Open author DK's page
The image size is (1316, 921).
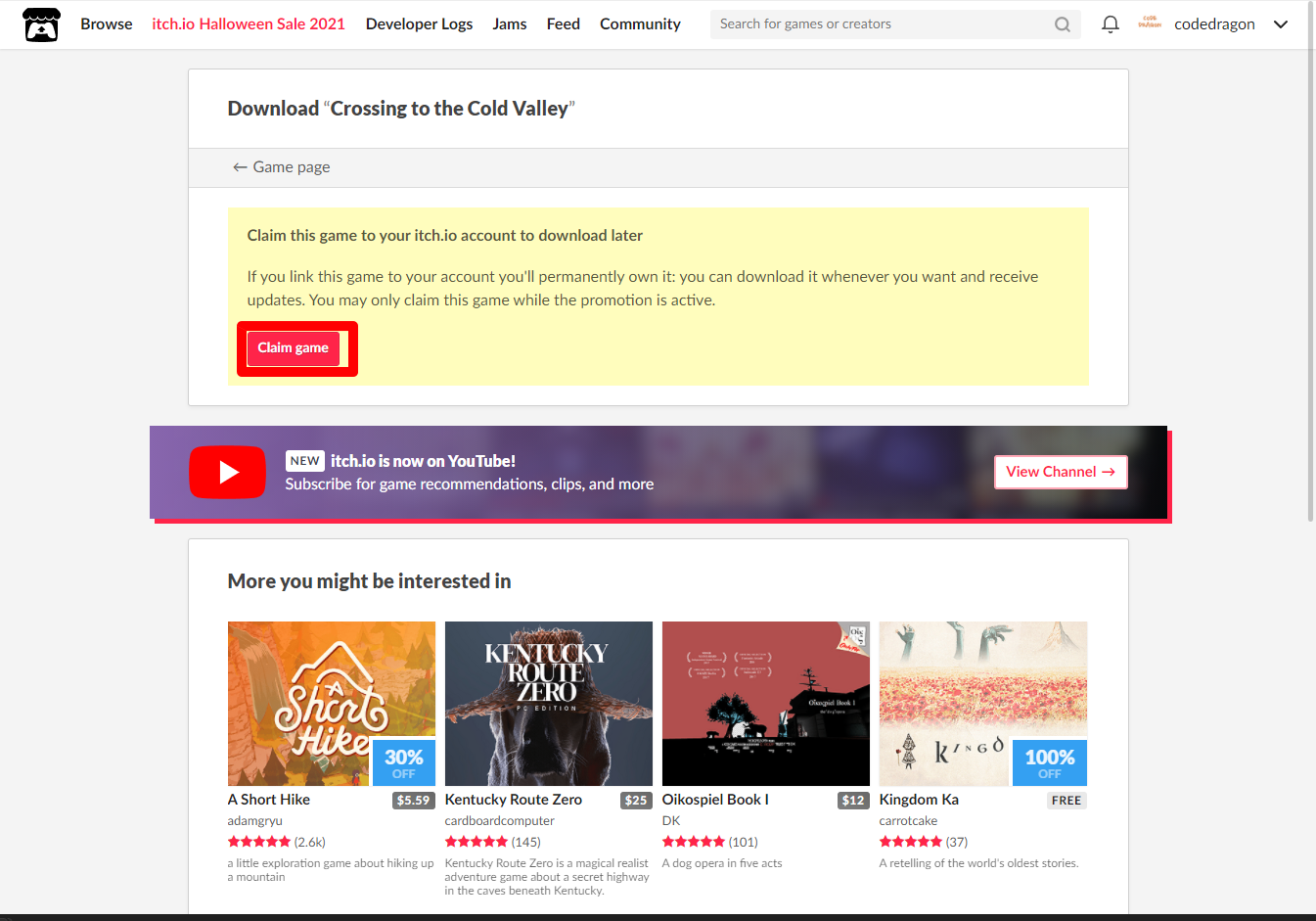point(671,821)
